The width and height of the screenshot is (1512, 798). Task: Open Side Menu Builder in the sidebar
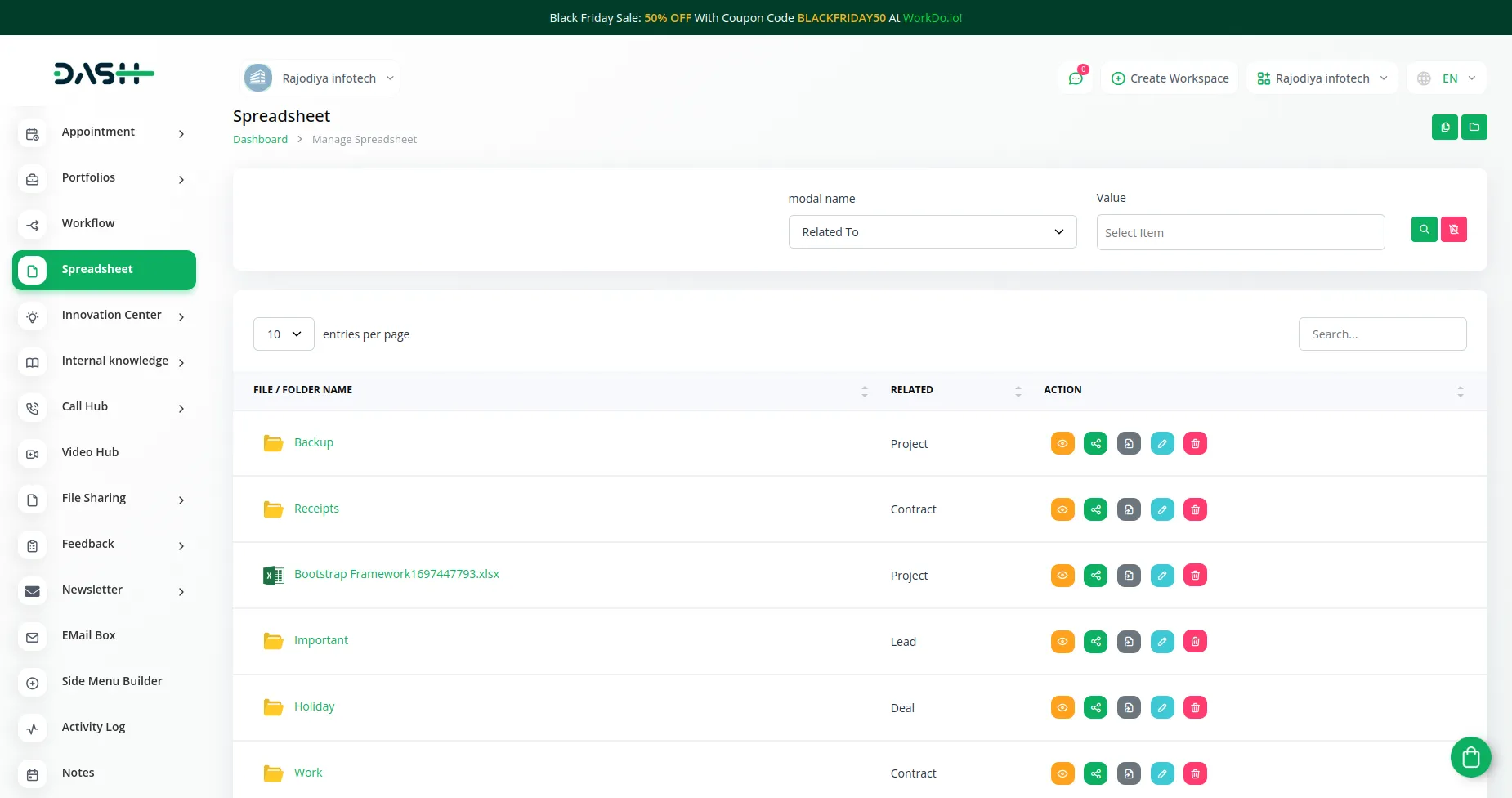(x=104, y=682)
